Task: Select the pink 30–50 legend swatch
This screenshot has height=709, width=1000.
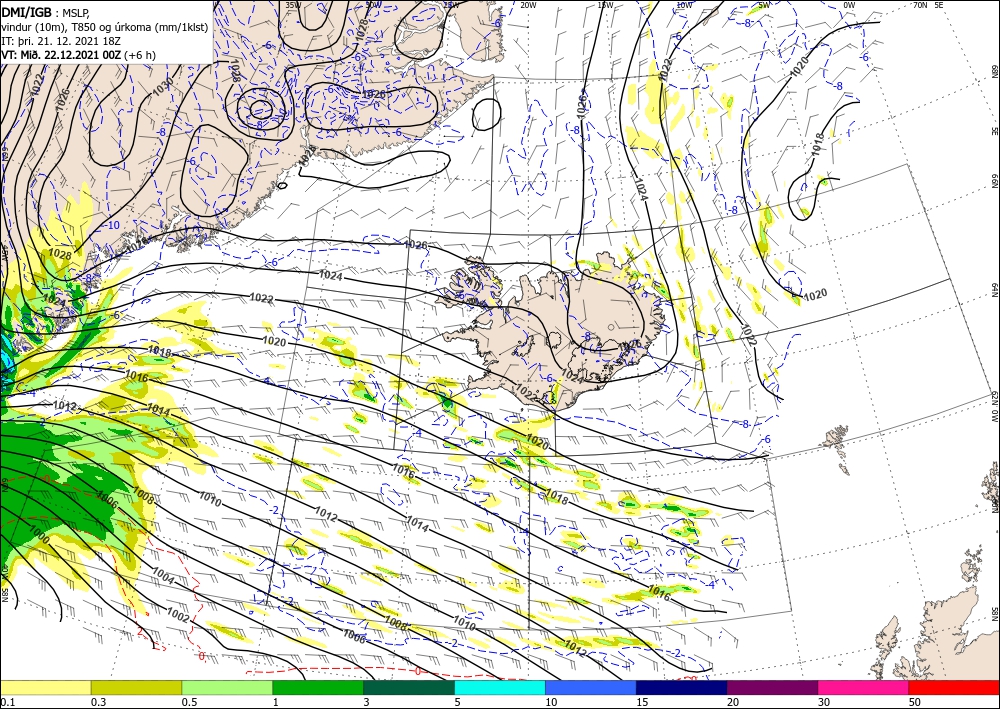Action: (x=864, y=687)
